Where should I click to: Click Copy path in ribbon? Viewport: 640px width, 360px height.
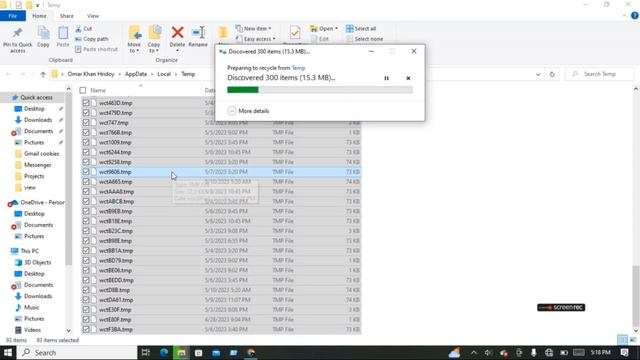(92, 39)
